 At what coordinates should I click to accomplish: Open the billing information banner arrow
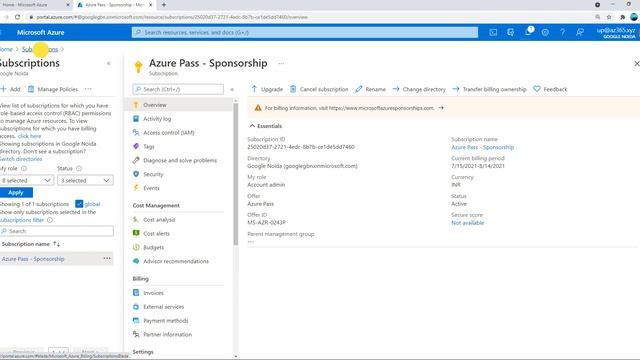point(441,108)
